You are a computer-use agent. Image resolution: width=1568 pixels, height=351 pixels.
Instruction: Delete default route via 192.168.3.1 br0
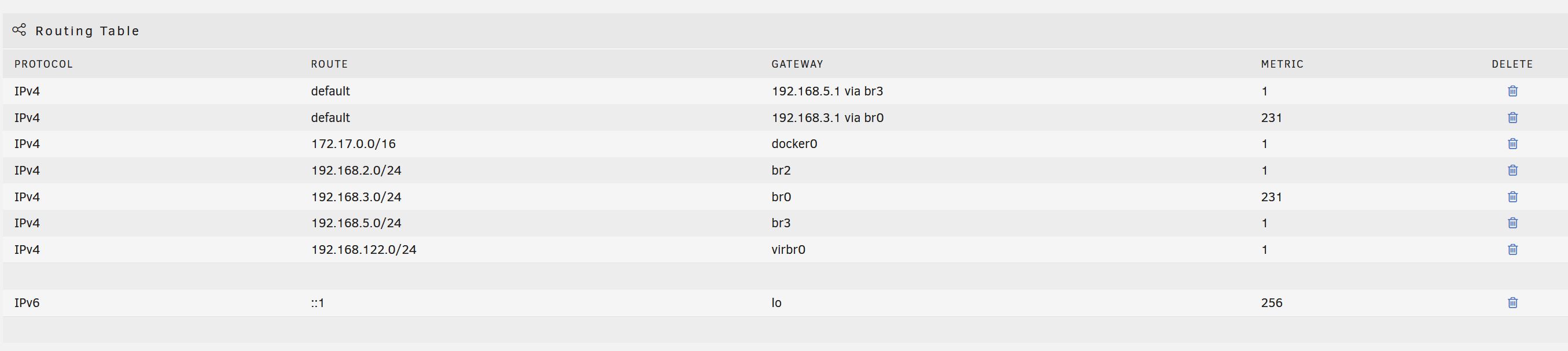[1512, 117]
